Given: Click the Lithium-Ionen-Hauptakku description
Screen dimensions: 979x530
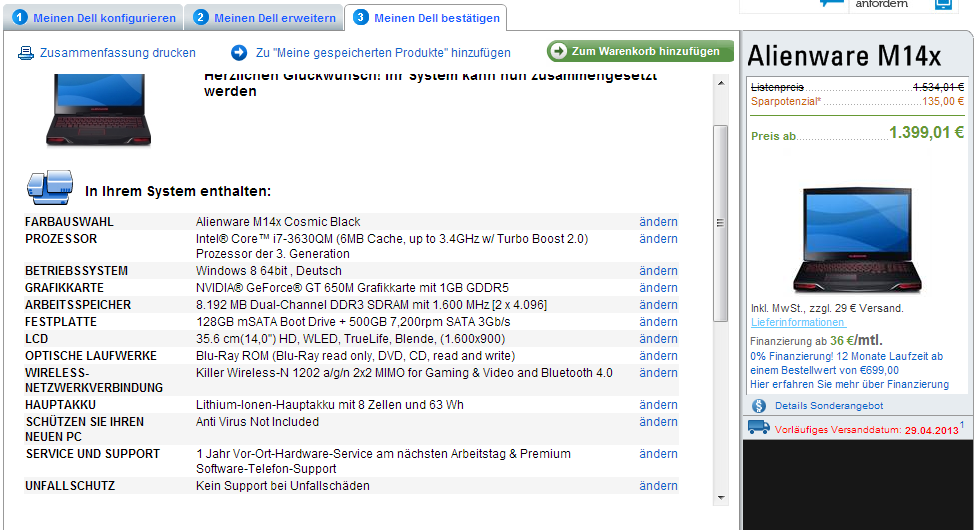Looking at the screenshot, I should tap(330, 405).
